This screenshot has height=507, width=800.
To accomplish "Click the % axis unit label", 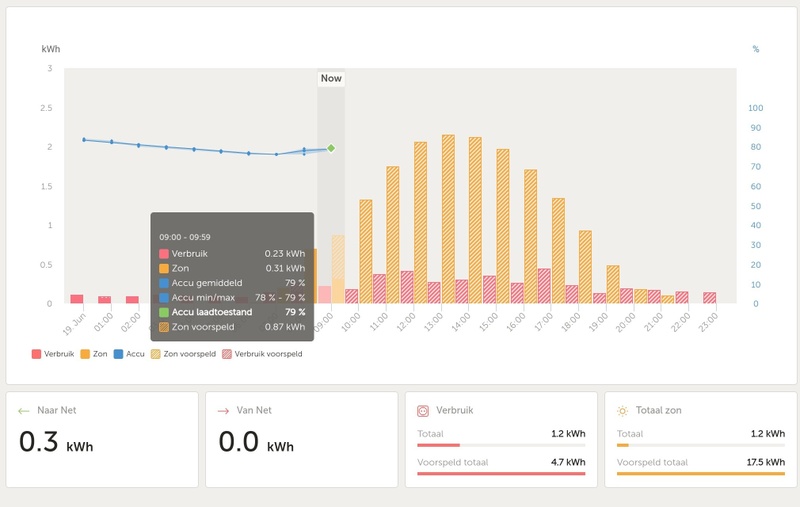I will pyautogui.click(x=756, y=49).
